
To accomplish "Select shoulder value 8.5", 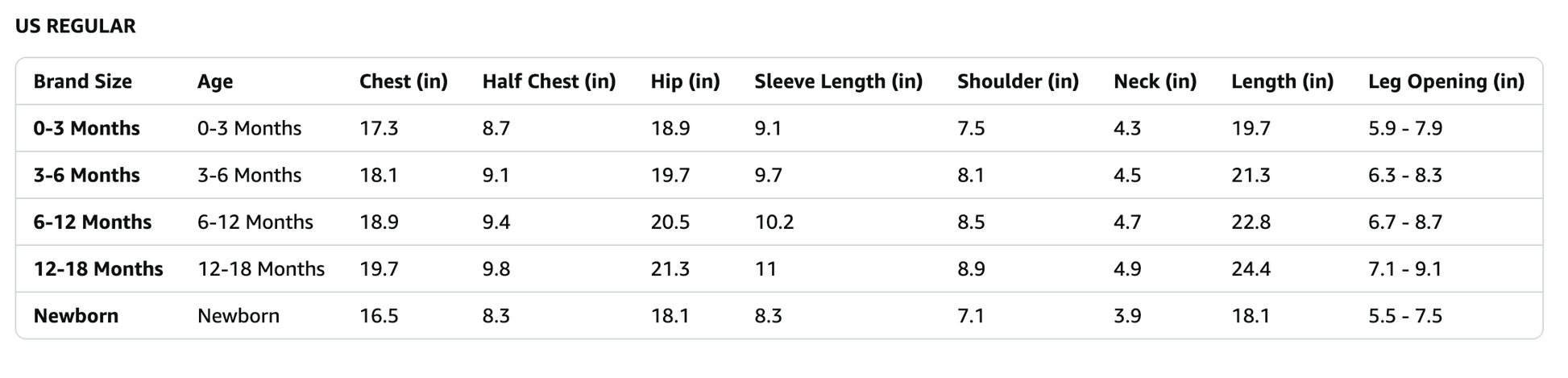I will pos(971,222).
